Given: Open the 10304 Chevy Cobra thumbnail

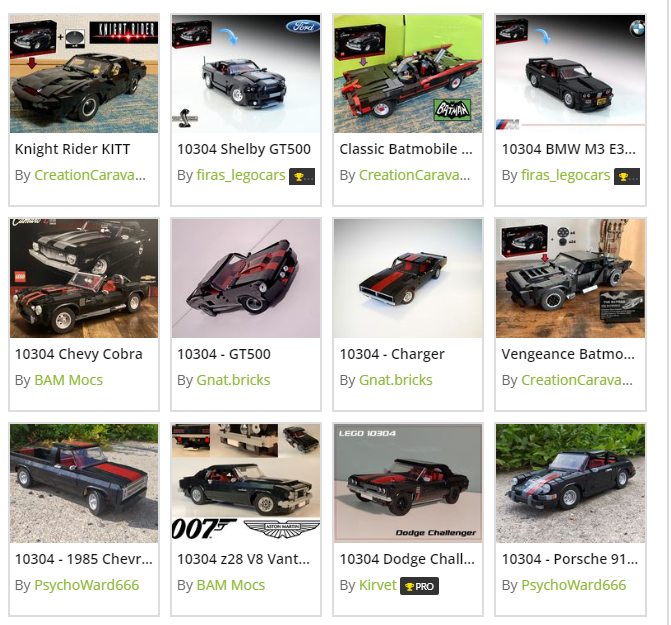Looking at the screenshot, I should pos(84,278).
